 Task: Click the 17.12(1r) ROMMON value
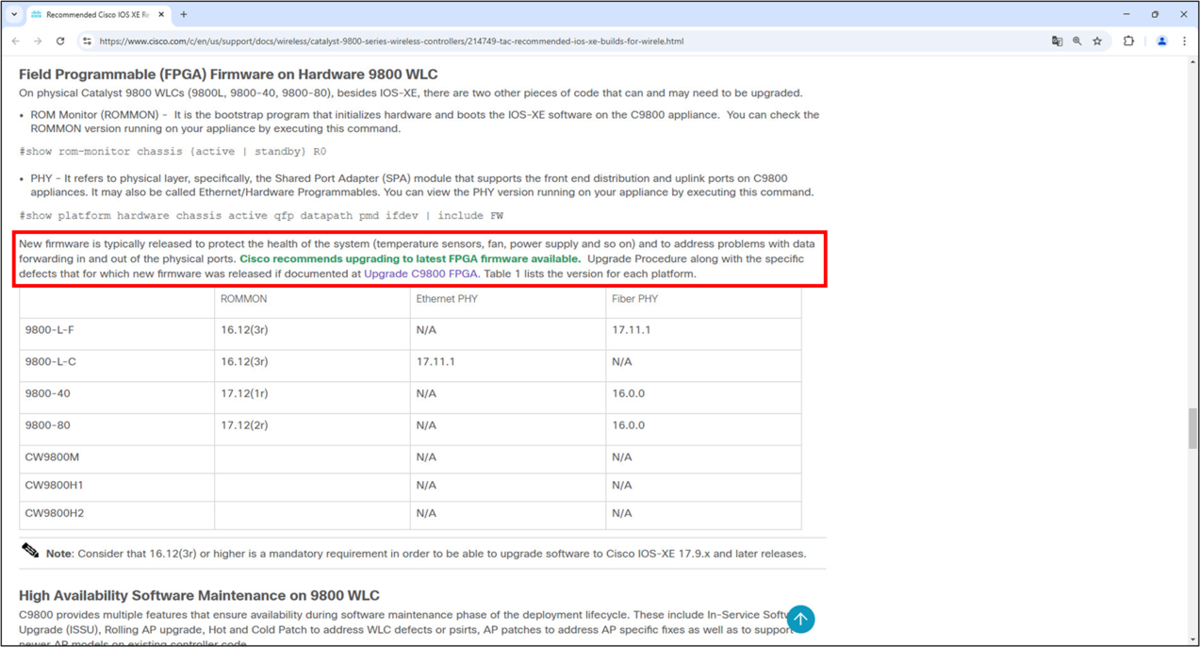tap(244, 393)
